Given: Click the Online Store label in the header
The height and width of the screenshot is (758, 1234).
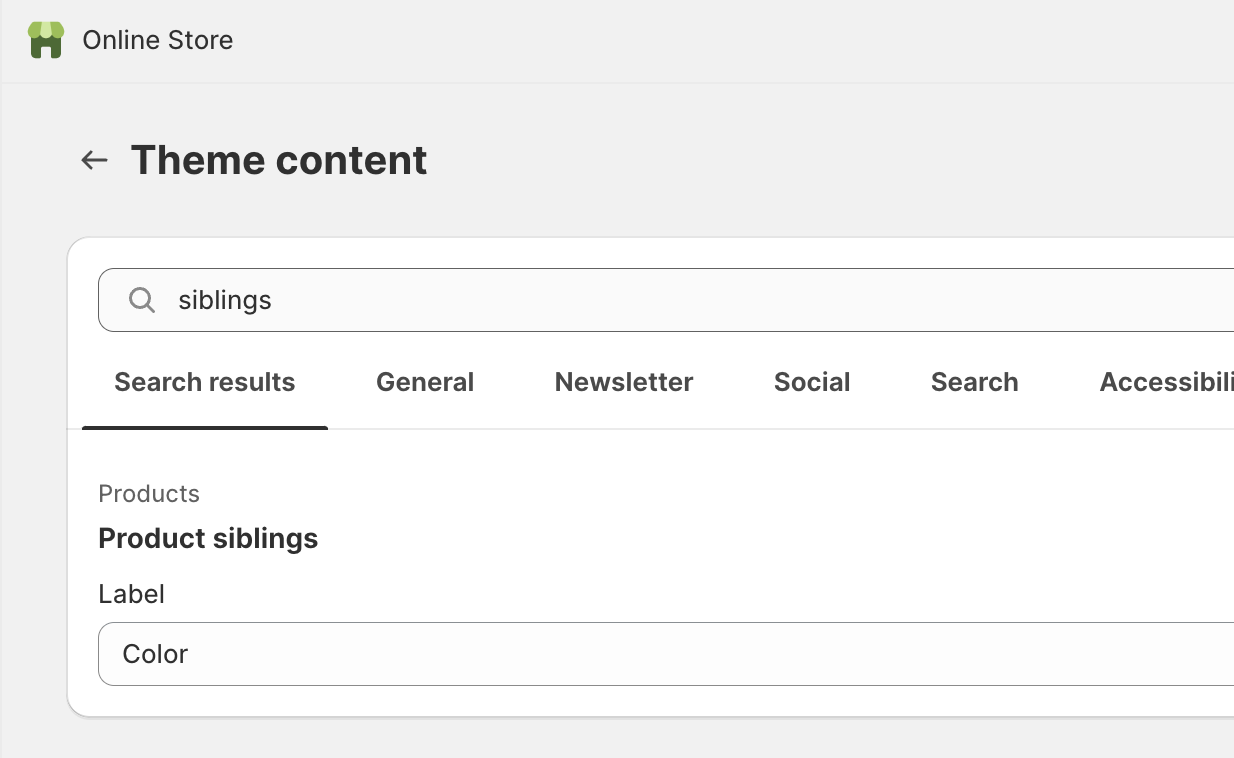Looking at the screenshot, I should click(157, 40).
